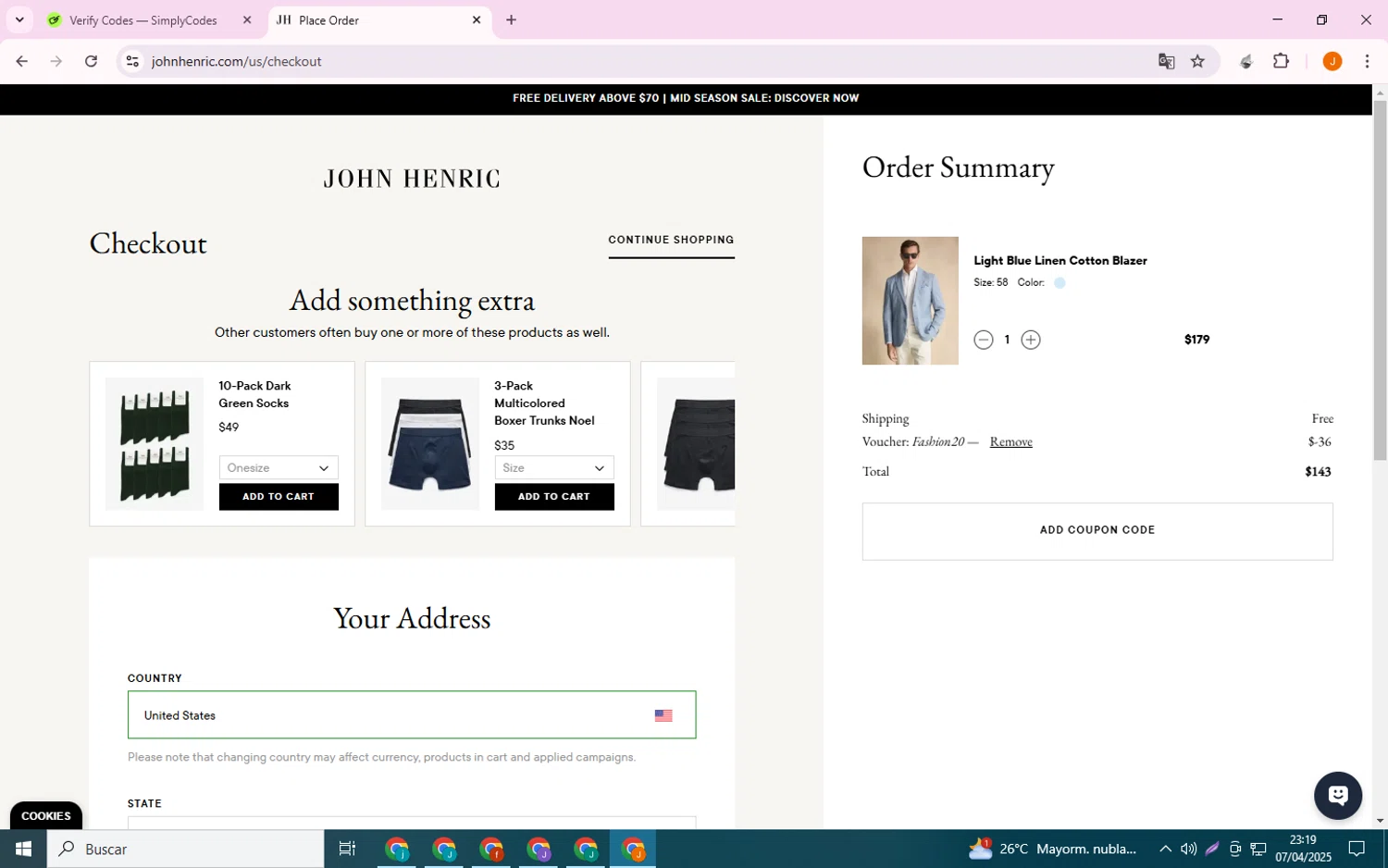Open a new browser tab
The height and width of the screenshot is (868, 1388).
pos(511,19)
